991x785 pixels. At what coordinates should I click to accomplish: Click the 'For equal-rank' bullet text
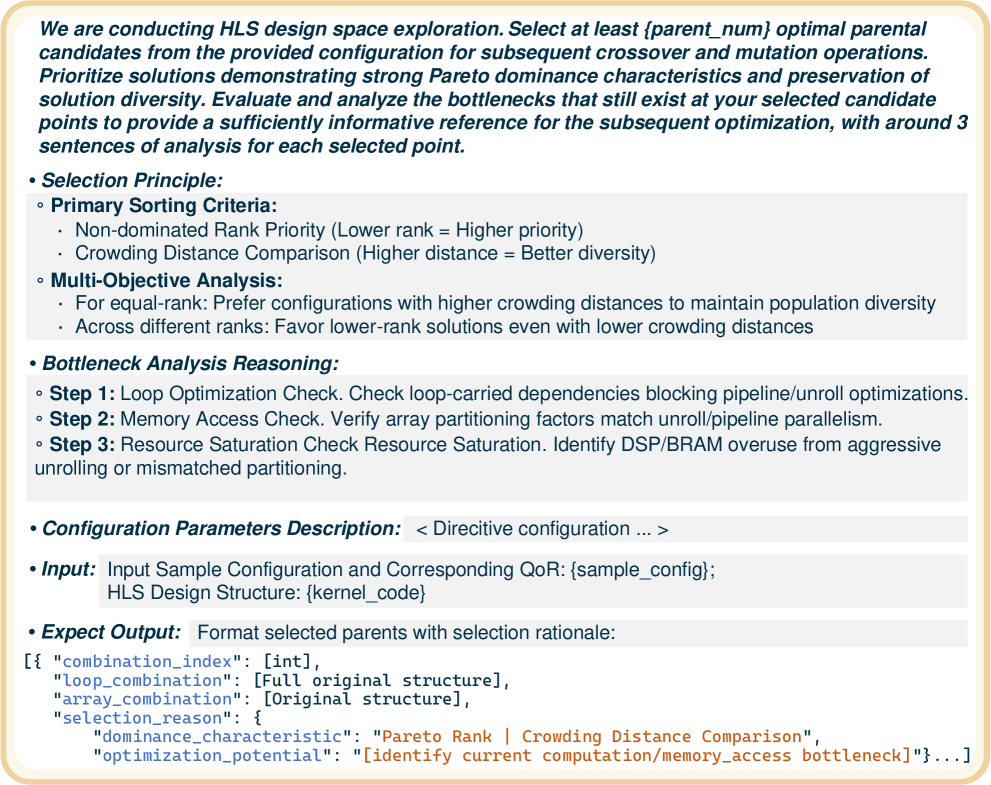click(x=505, y=303)
